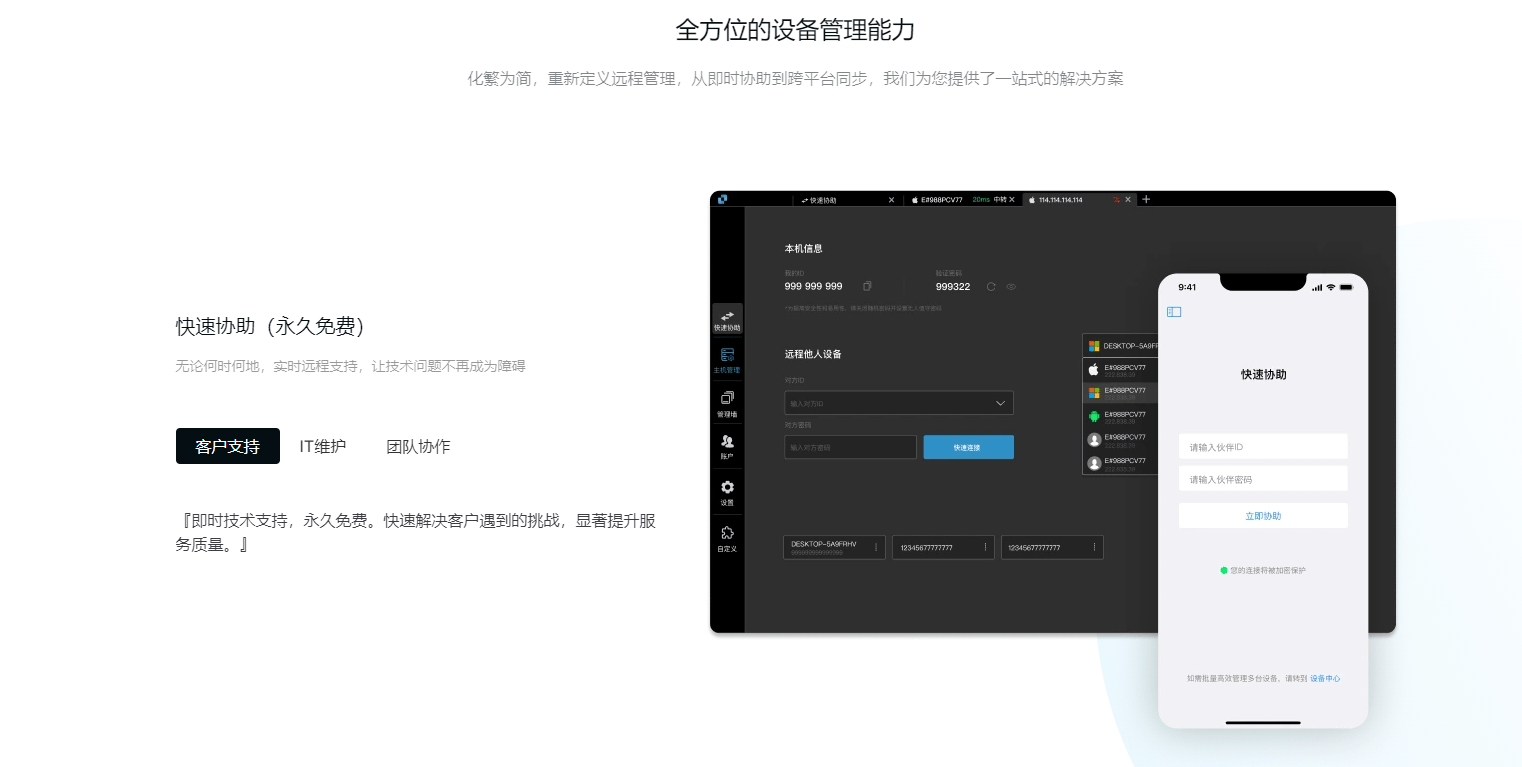
Task: Click the 20ms latency indicator
Action: (981, 200)
